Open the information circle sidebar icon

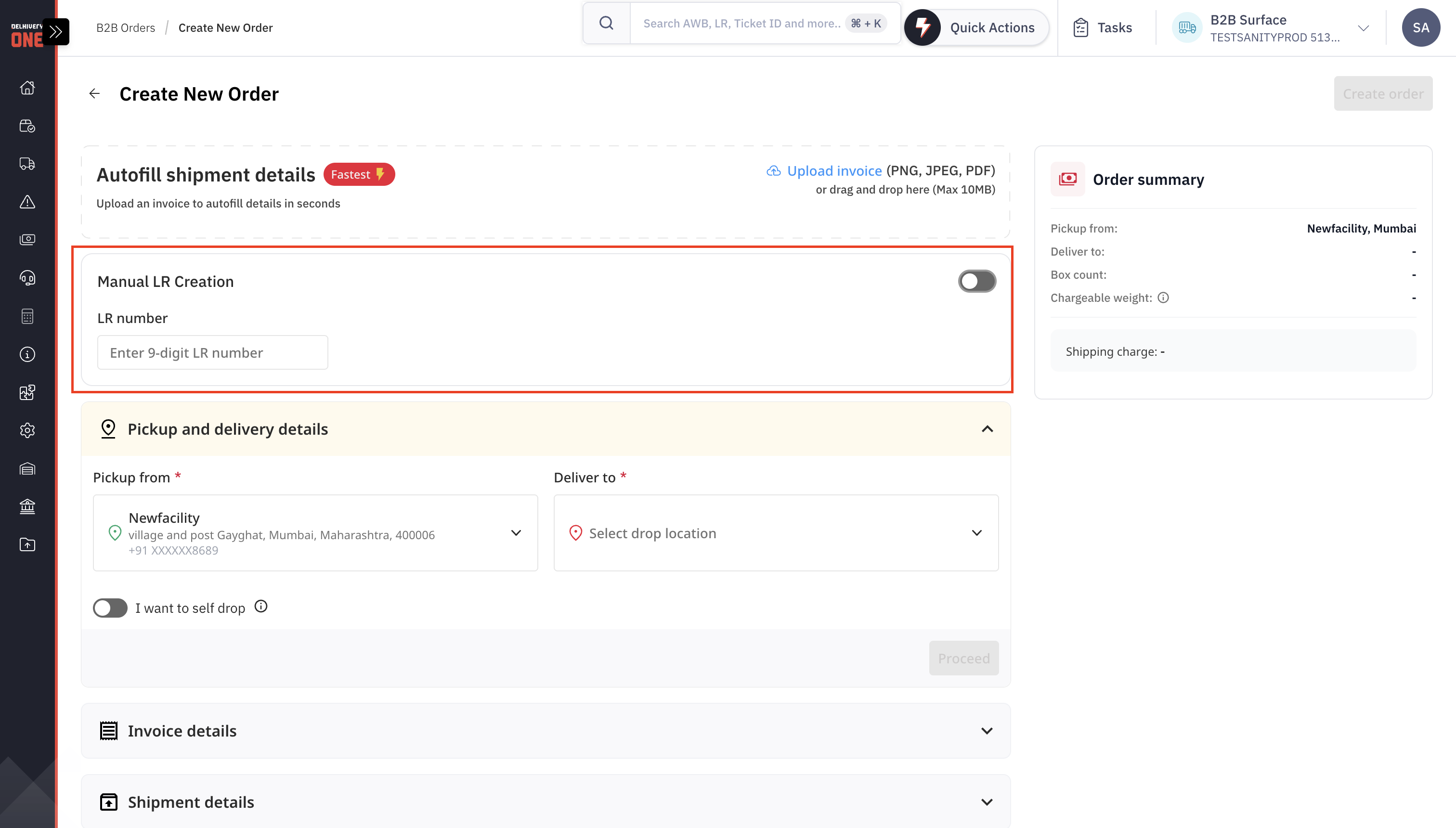tap(27, 354)
